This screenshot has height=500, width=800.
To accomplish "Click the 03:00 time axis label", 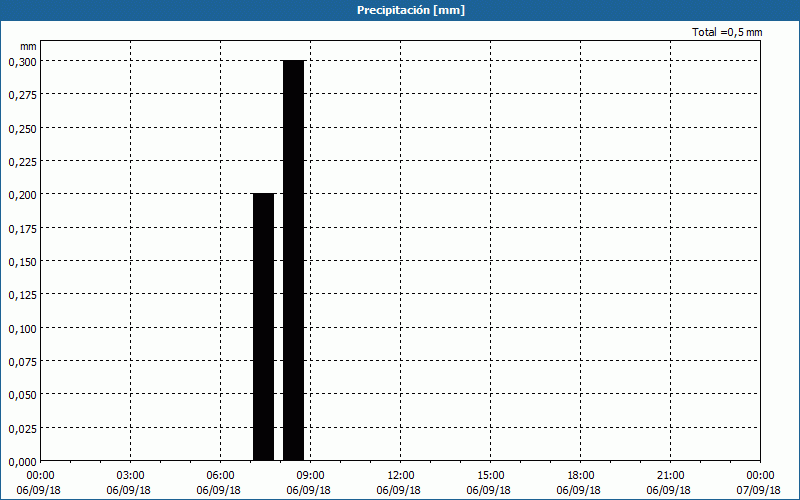I will [x=131, y=476].
